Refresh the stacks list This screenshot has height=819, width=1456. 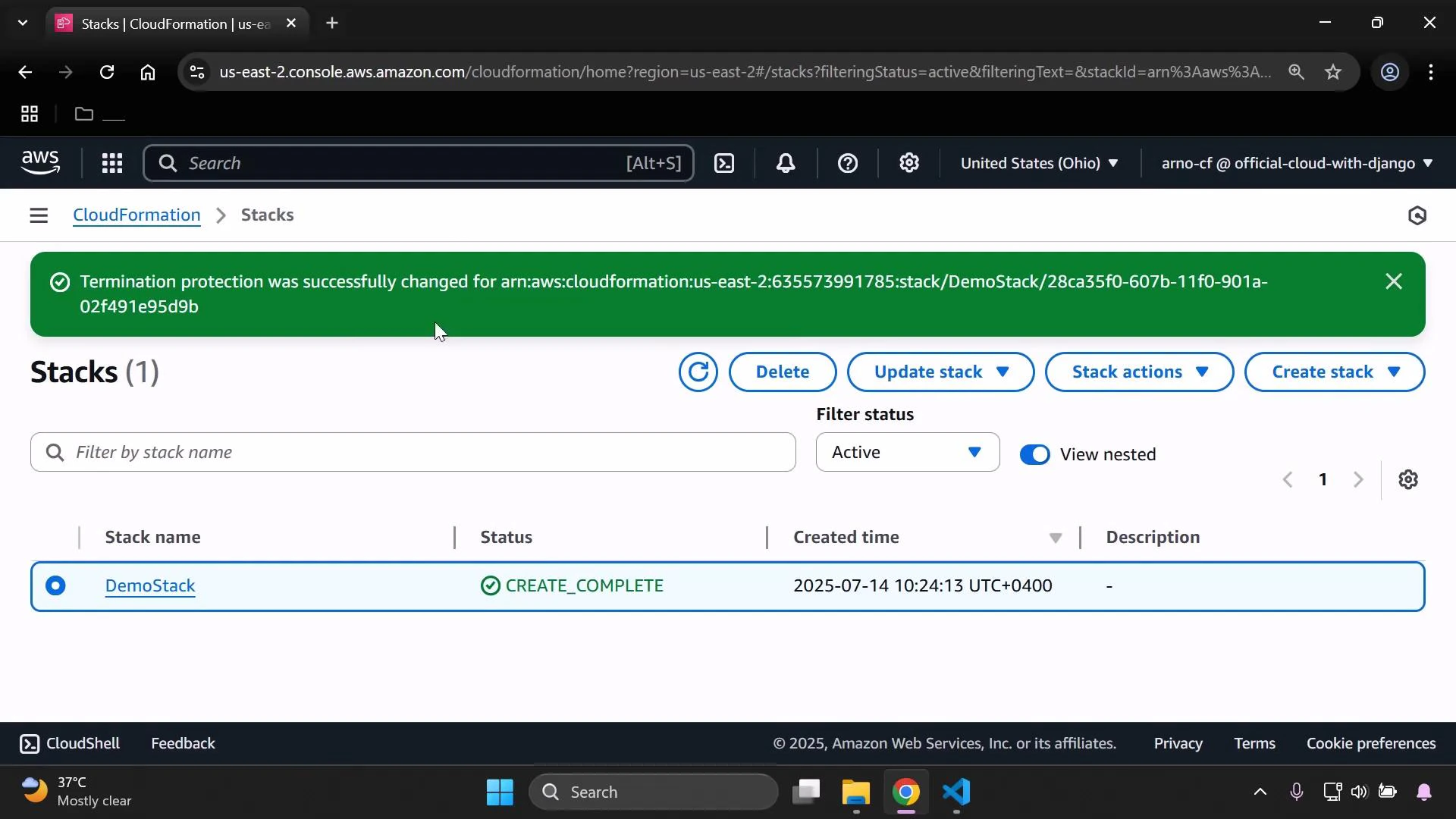697,372
